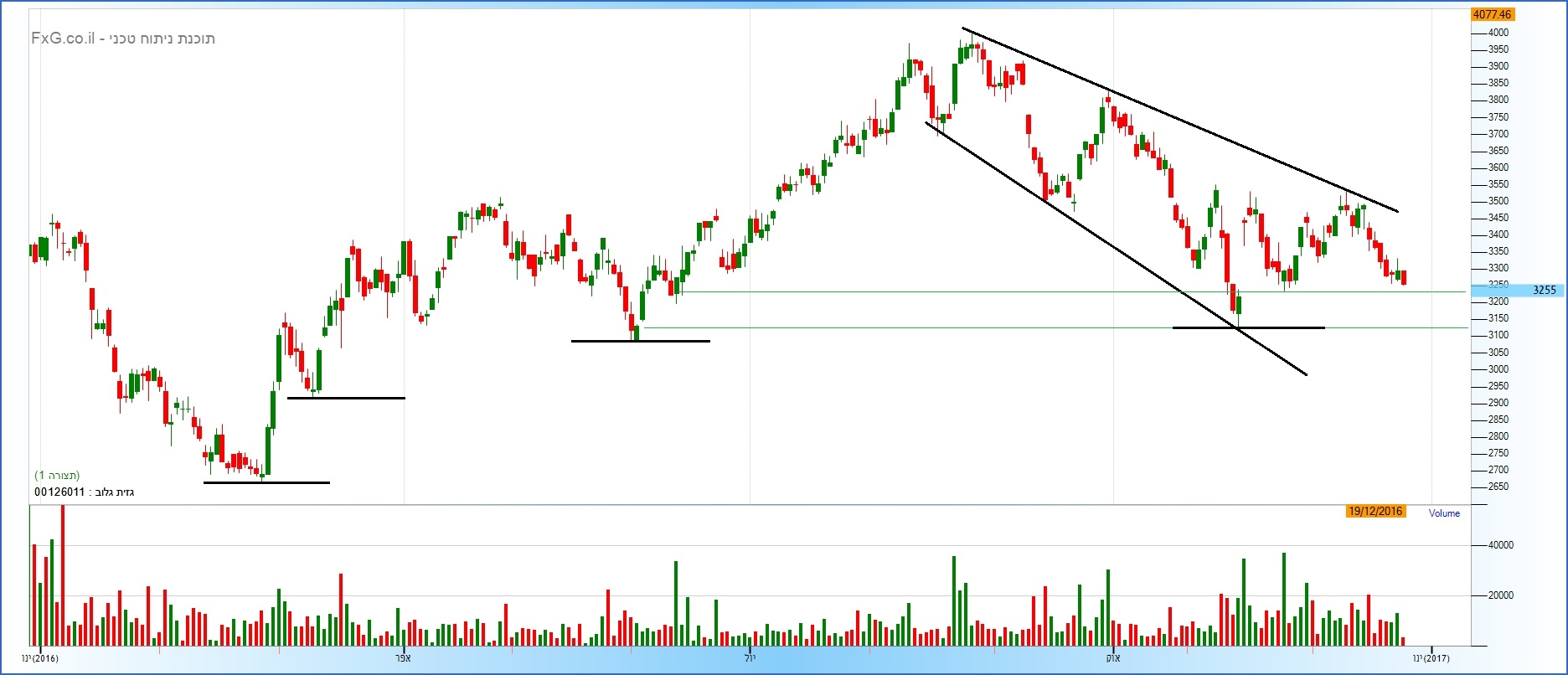Select the Volume panel label
The height and width of the screenshot is (675, 1568).
[1444, 513]
